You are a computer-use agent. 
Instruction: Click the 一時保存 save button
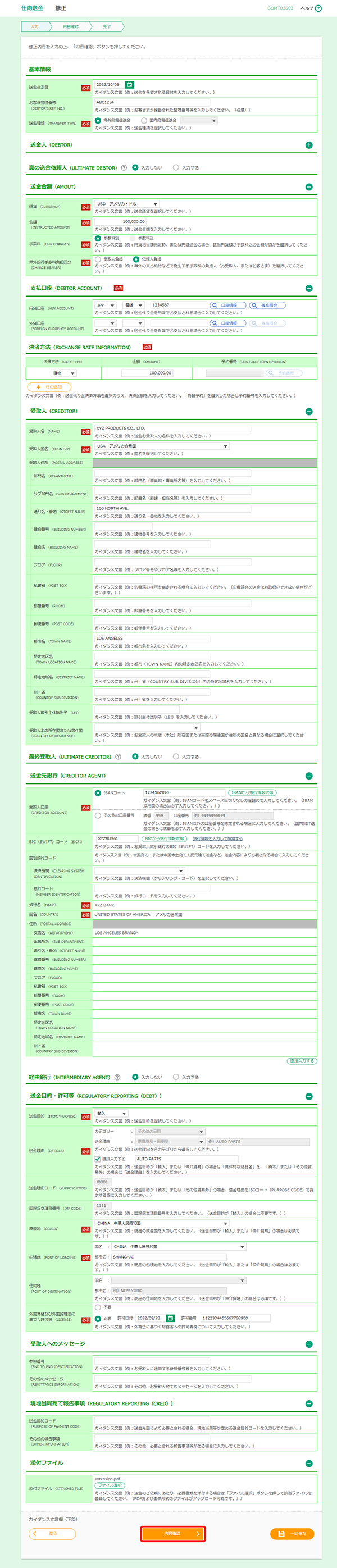tap(292, 1534)
